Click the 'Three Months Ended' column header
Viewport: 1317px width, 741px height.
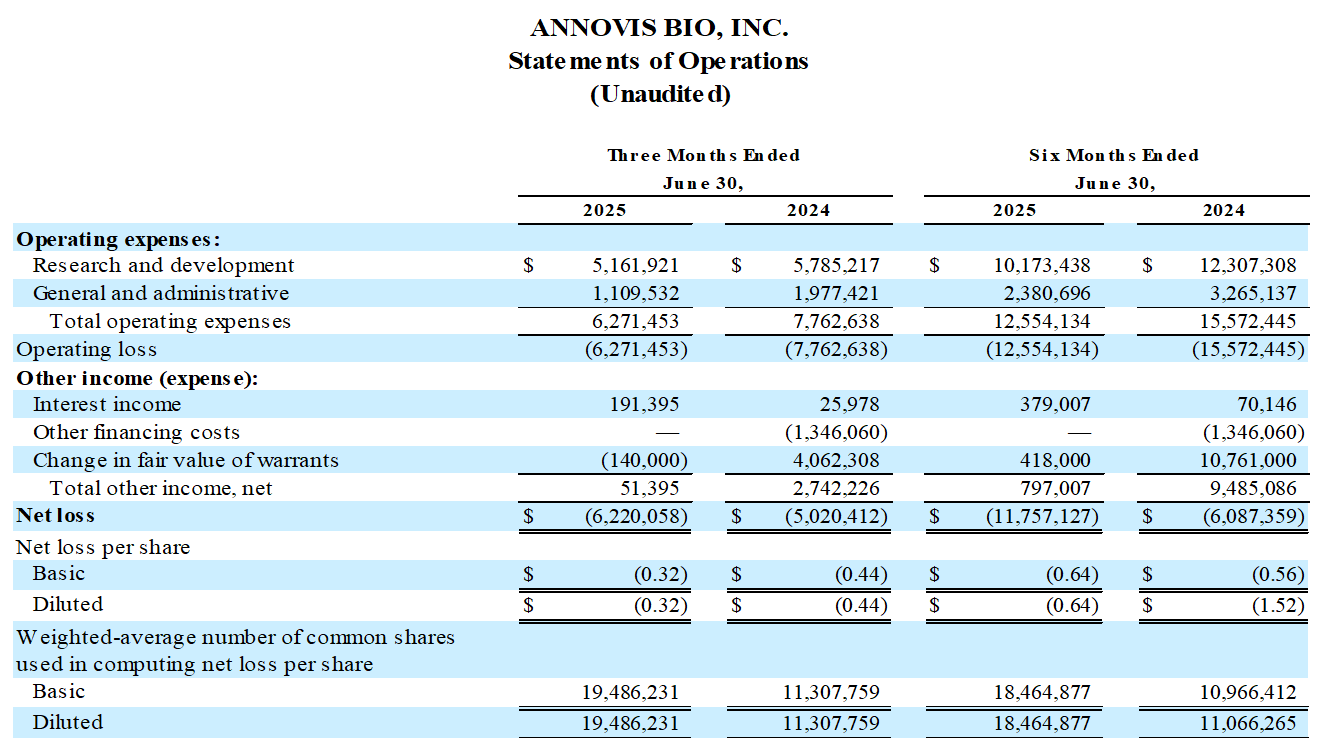[x=704, y=155]
